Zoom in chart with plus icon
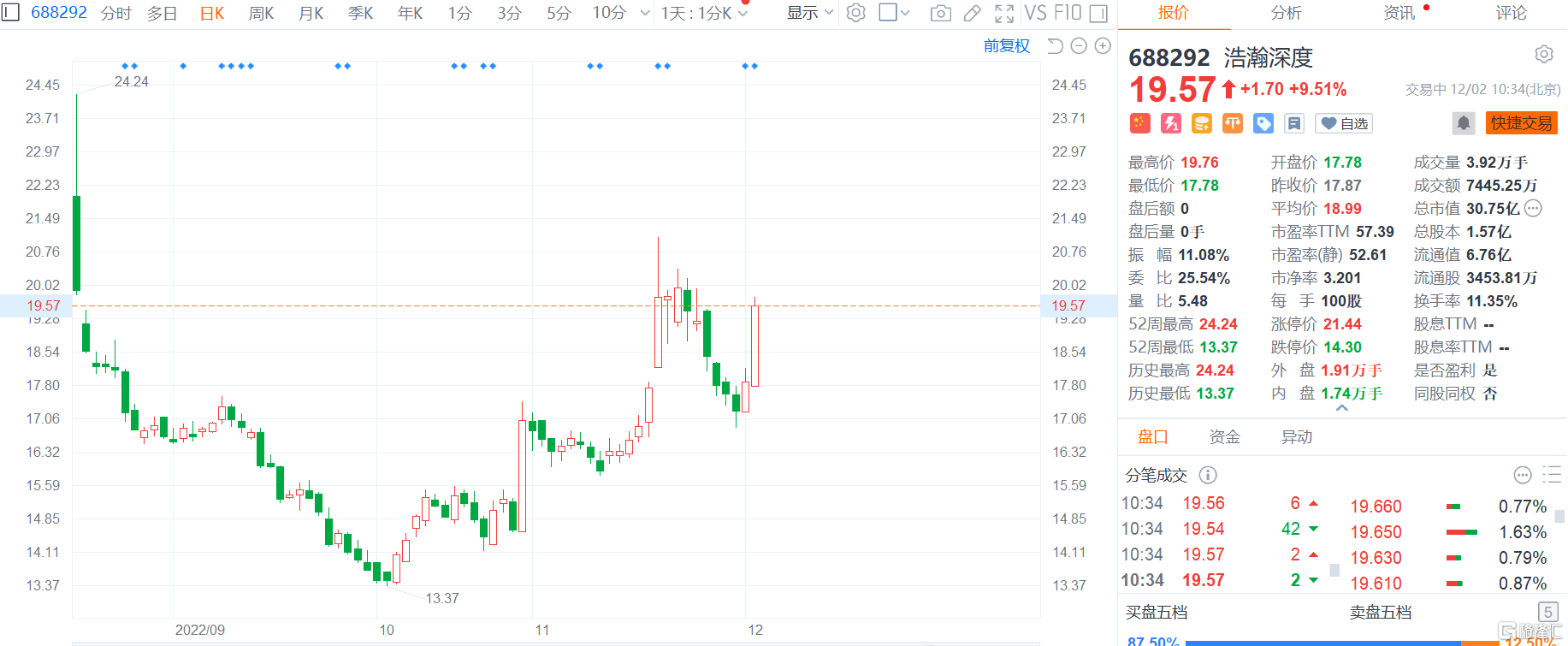Viewport: 1568px width, 646px height. tap(1104, 46)
